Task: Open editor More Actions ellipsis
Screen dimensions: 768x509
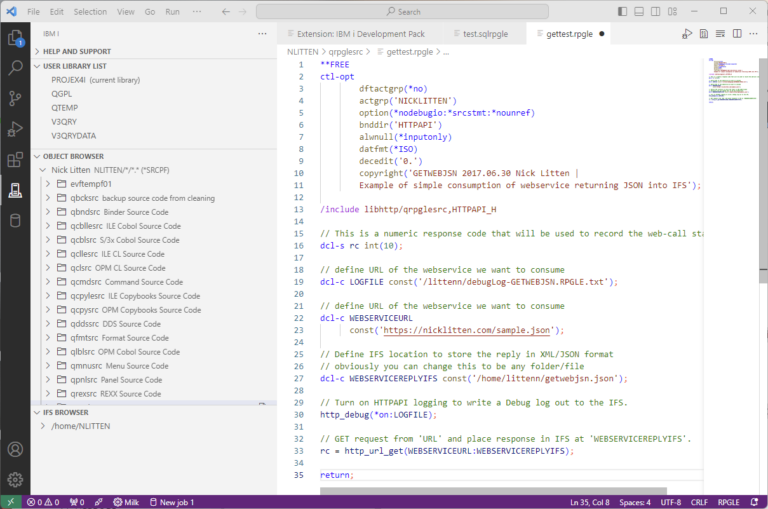Action: click(754, 34)
